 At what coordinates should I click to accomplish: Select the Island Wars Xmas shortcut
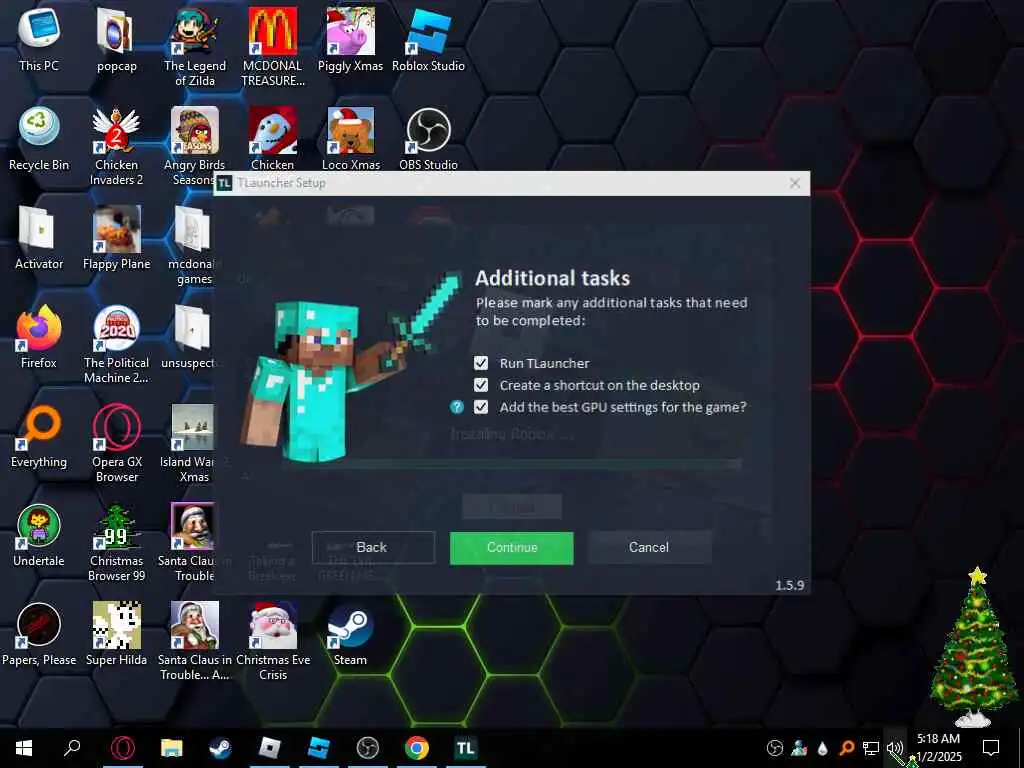click(x=189, y=444)
